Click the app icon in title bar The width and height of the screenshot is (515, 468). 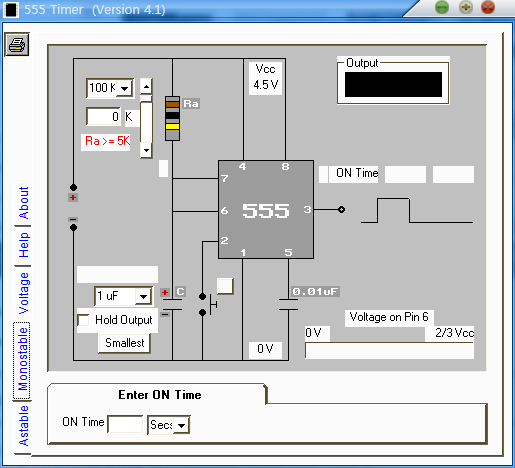(11, 10)
